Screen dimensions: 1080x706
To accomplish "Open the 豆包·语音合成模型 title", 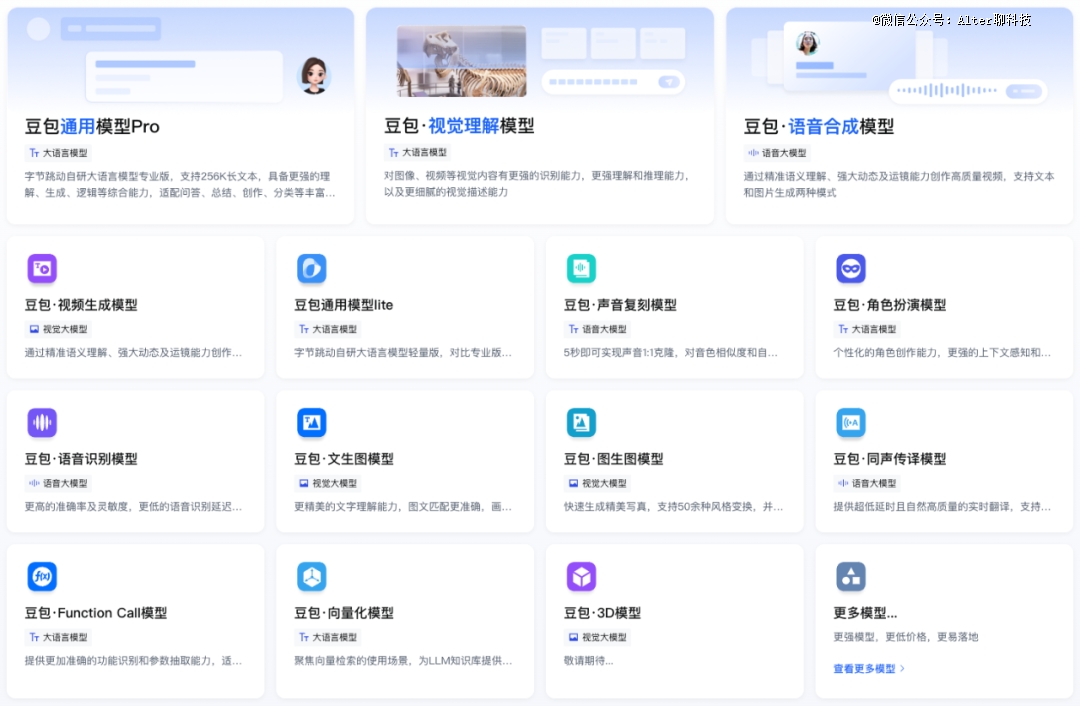I will 819,126.
